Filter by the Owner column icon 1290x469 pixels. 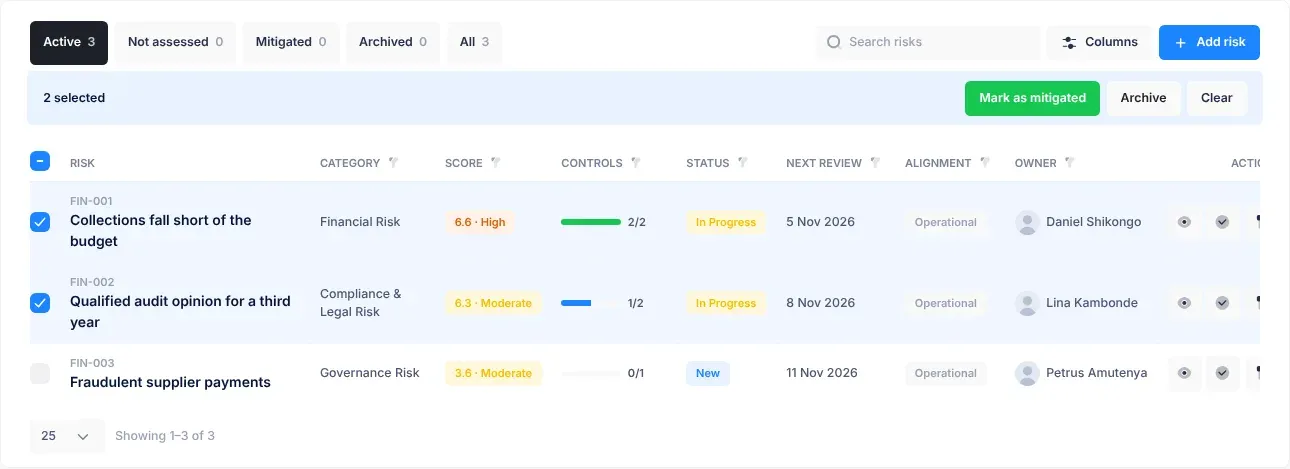[x=1069, y=162]
